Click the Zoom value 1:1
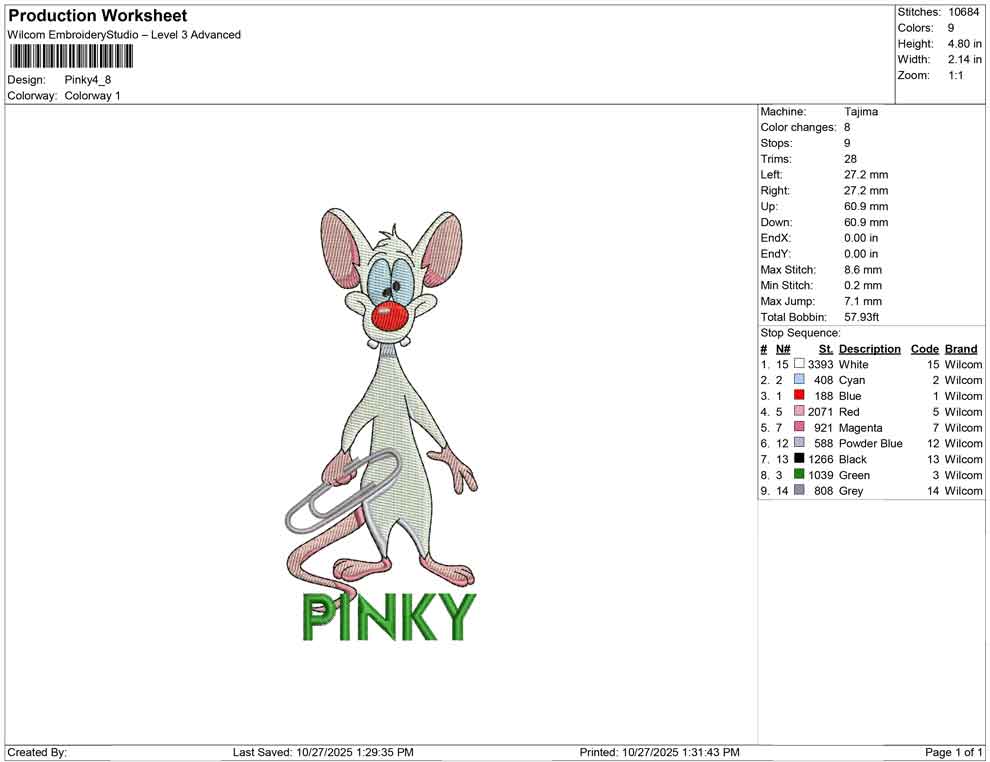 click(x=955, y=75)
